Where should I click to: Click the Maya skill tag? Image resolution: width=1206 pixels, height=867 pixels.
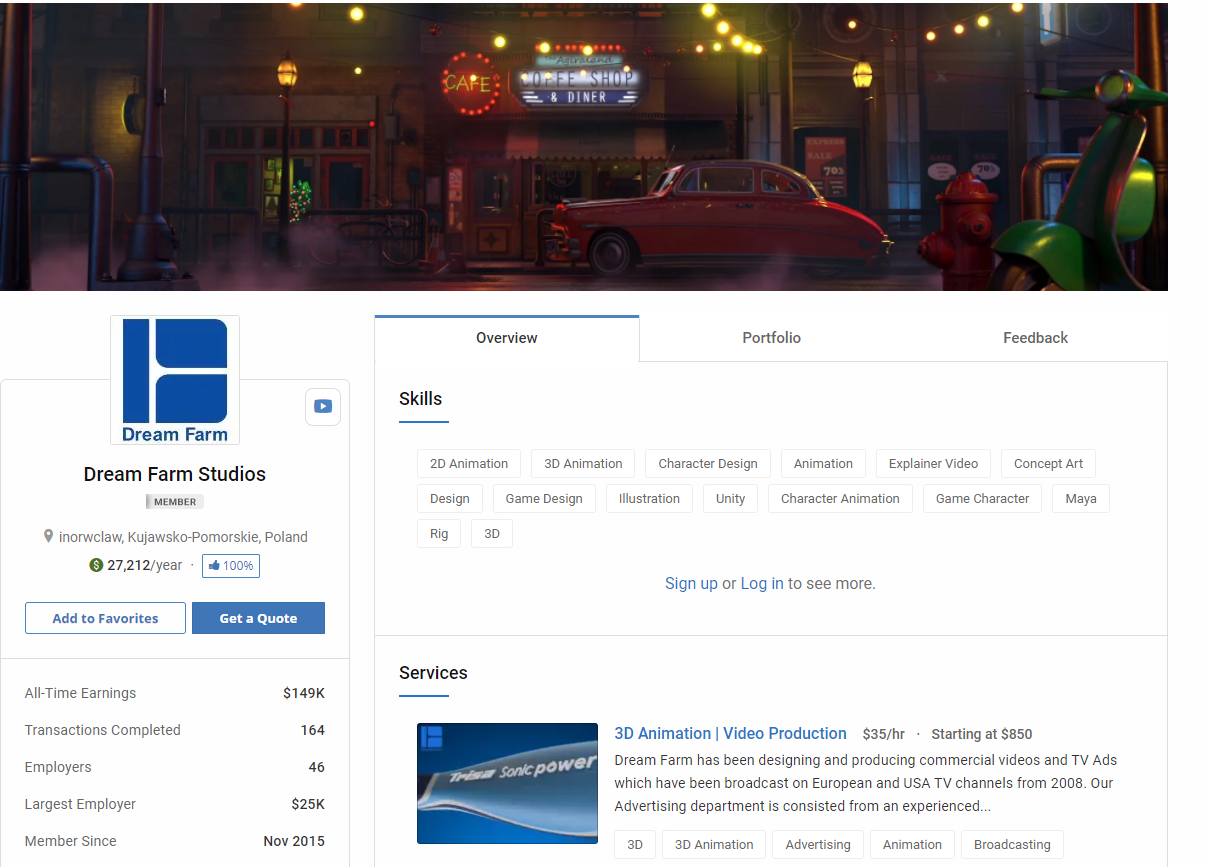1080,498
